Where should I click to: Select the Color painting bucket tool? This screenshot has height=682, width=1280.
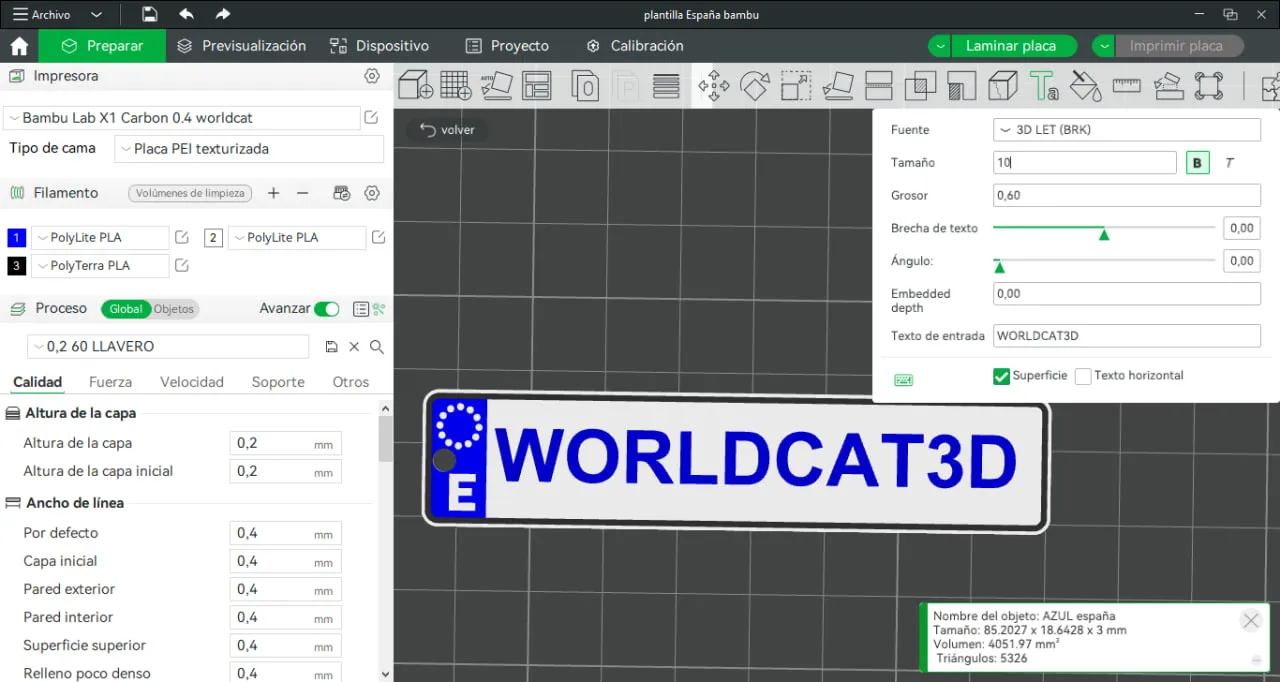click(1085, 86)
